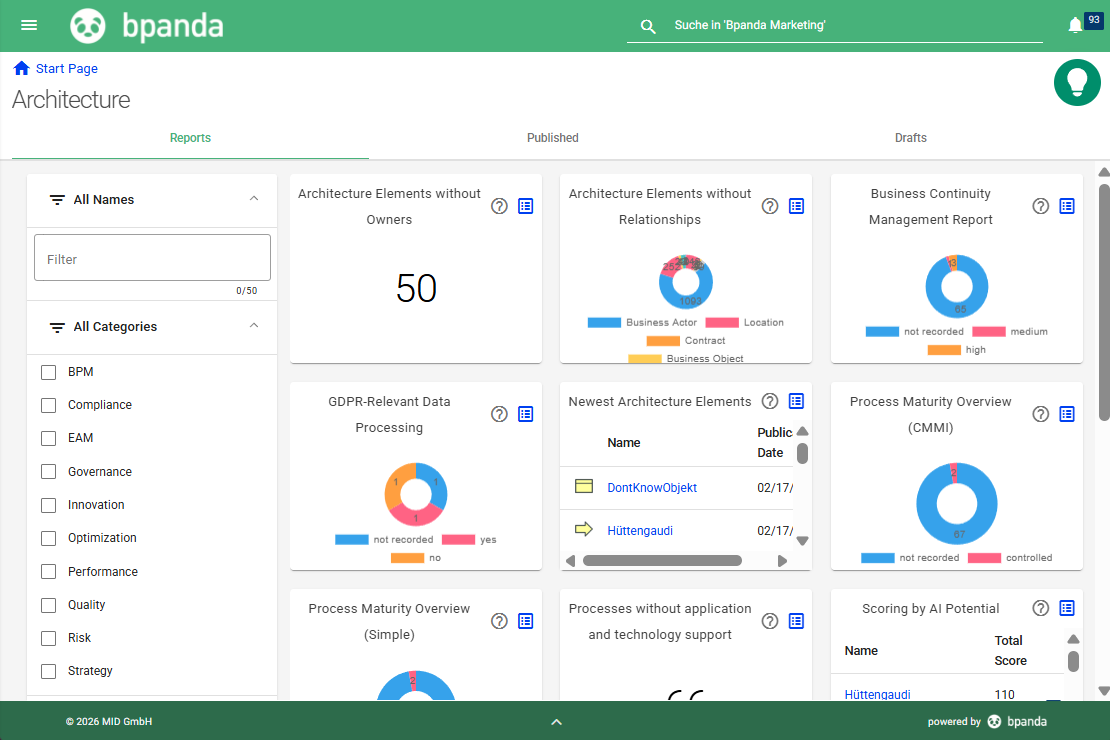Collapse the footer bar with the chevron
Screen dimensions: 1110x740
(x=557, y=721)
